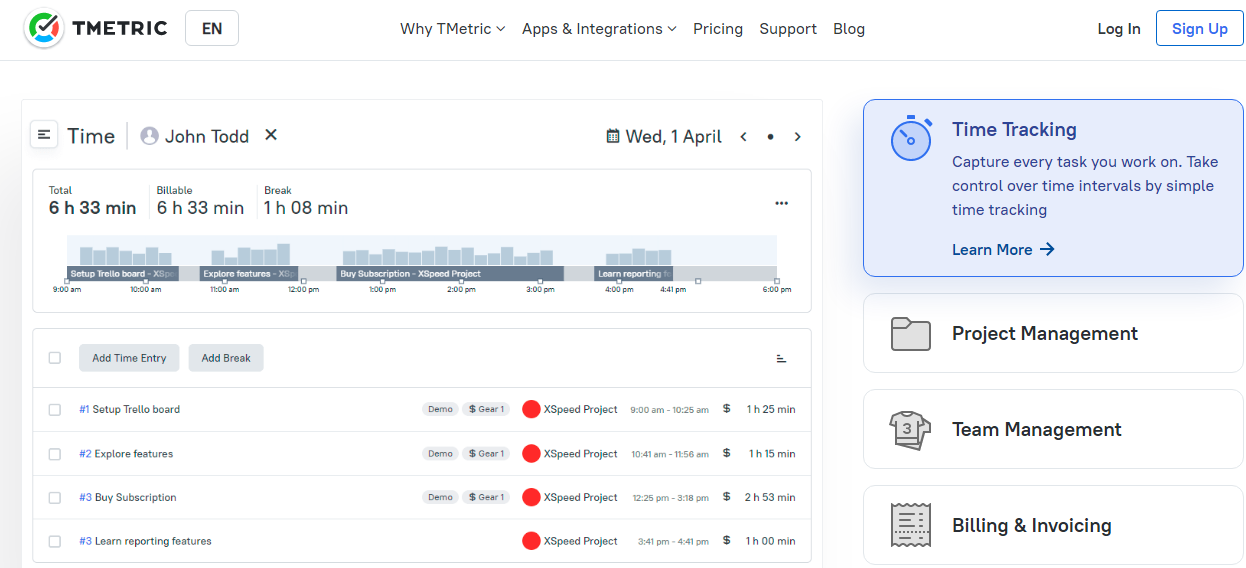The width and height of the screenshot is (1246, 568).
Task: Click the TMetric logo icon
Action: point(43,29)
